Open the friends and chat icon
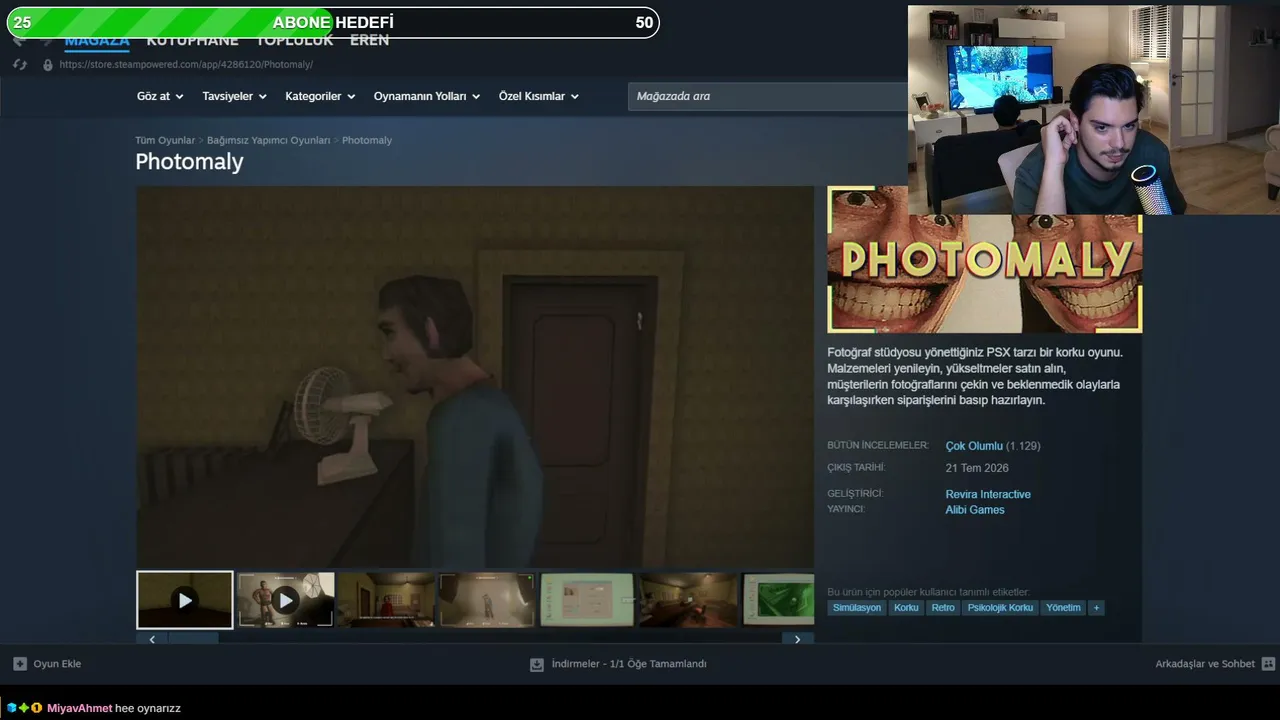Image resolution: width=1280 pixels, height=720 pixels. click(x=1268, y=664)
